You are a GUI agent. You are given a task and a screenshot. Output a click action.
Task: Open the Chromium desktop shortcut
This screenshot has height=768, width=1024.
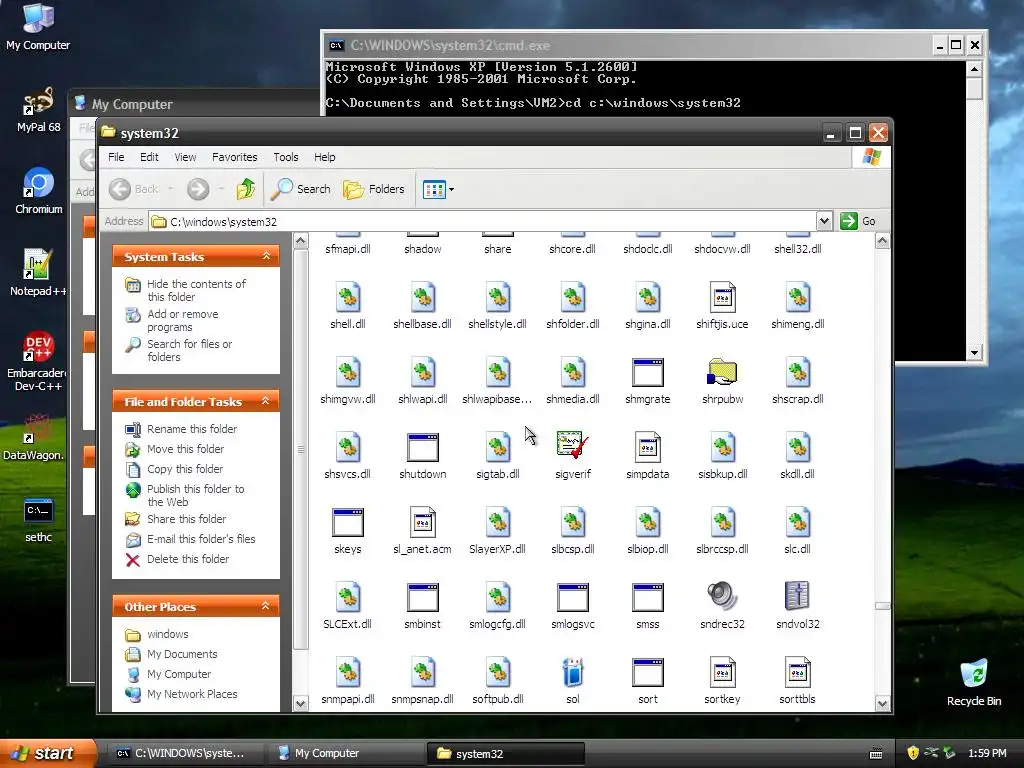(x=39, y=191)
